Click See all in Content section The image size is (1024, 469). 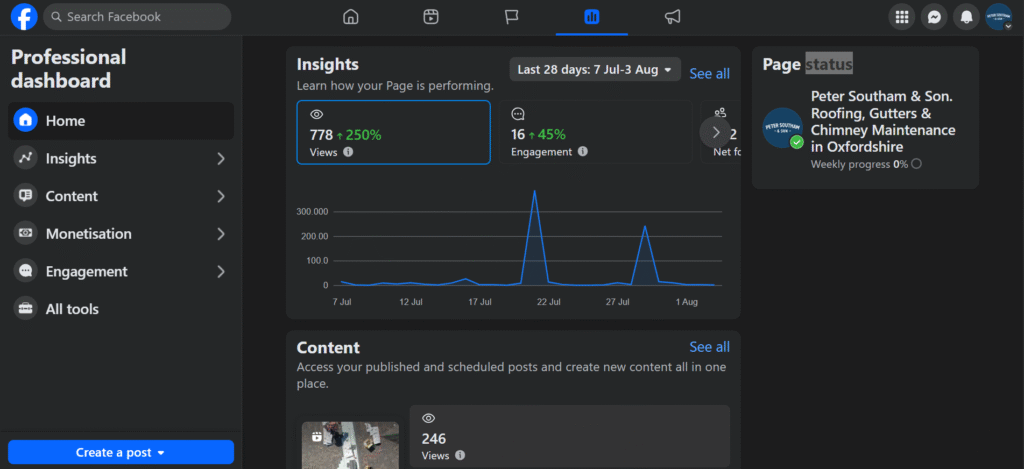(x=710, y=347)
